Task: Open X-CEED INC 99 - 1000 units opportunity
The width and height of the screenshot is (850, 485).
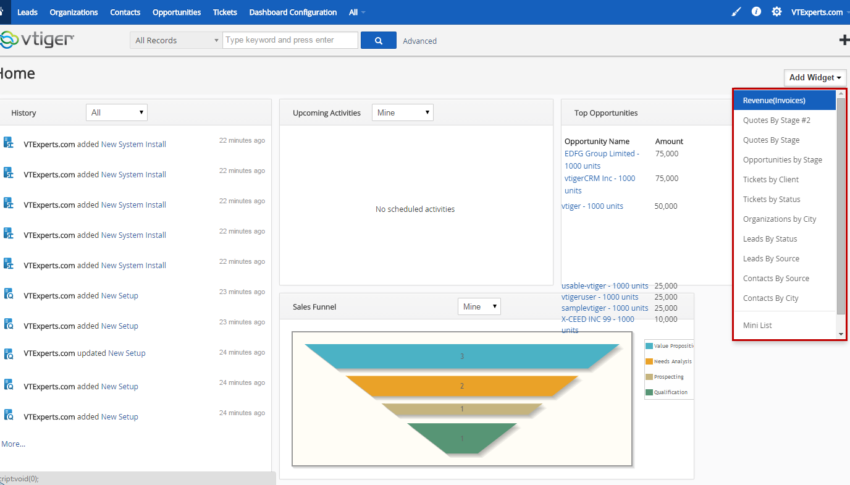Action: 597,324
